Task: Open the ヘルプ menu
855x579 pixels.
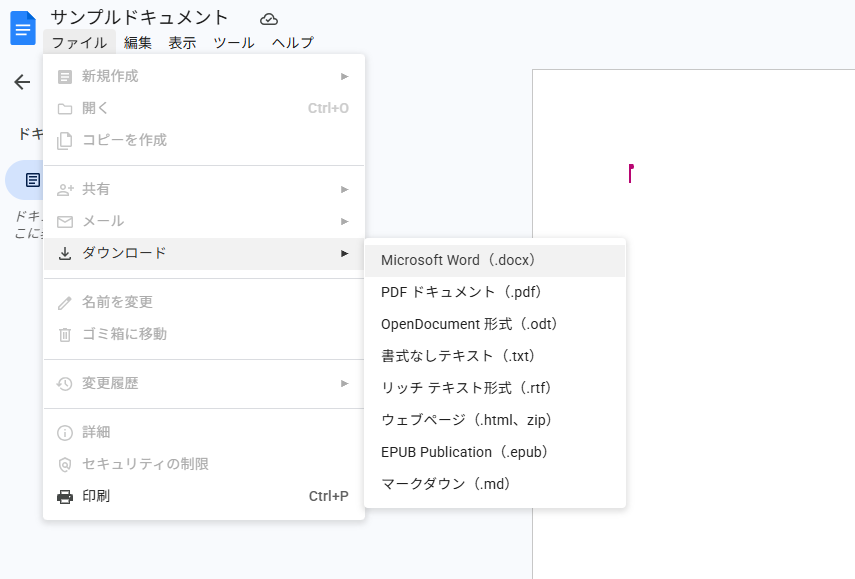Action: [293, 43]
